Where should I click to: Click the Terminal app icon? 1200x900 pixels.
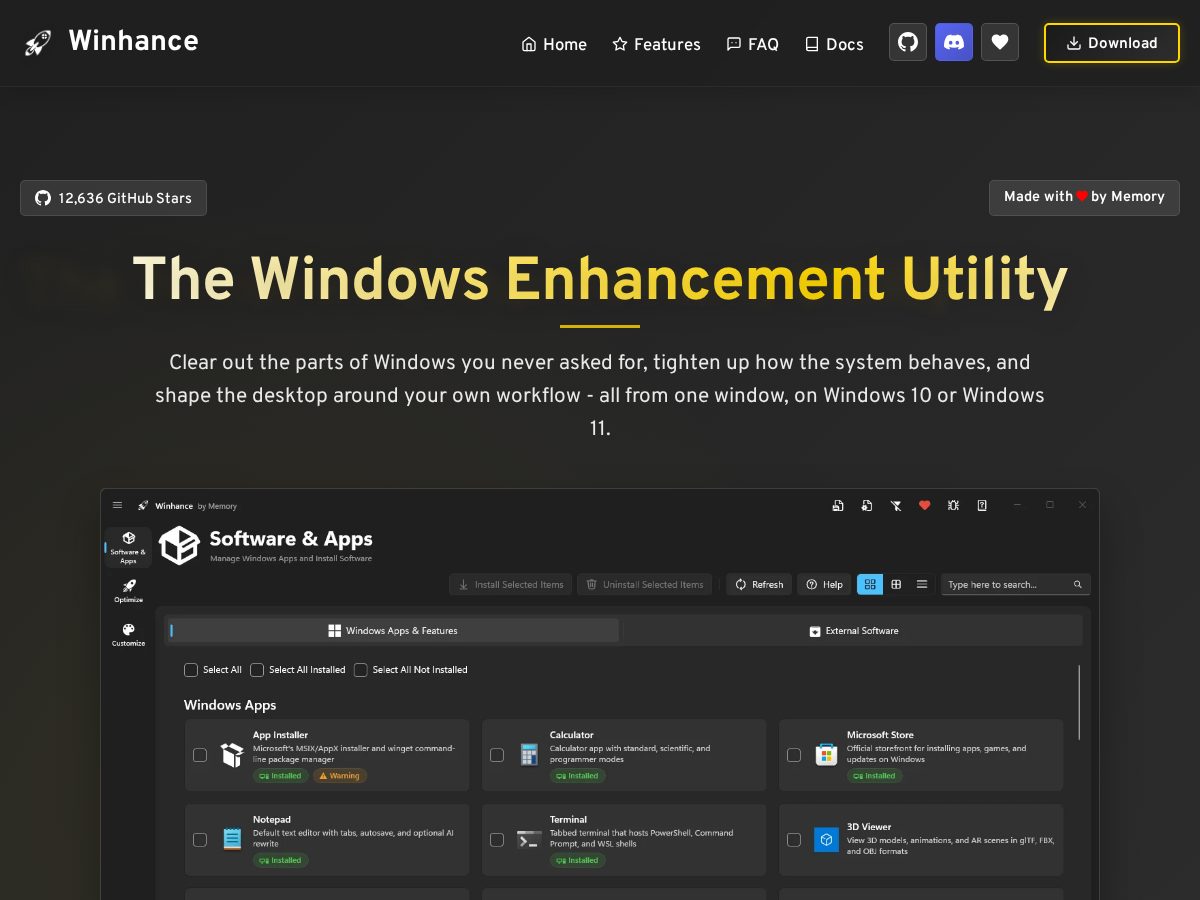click(x=529, y=840)
